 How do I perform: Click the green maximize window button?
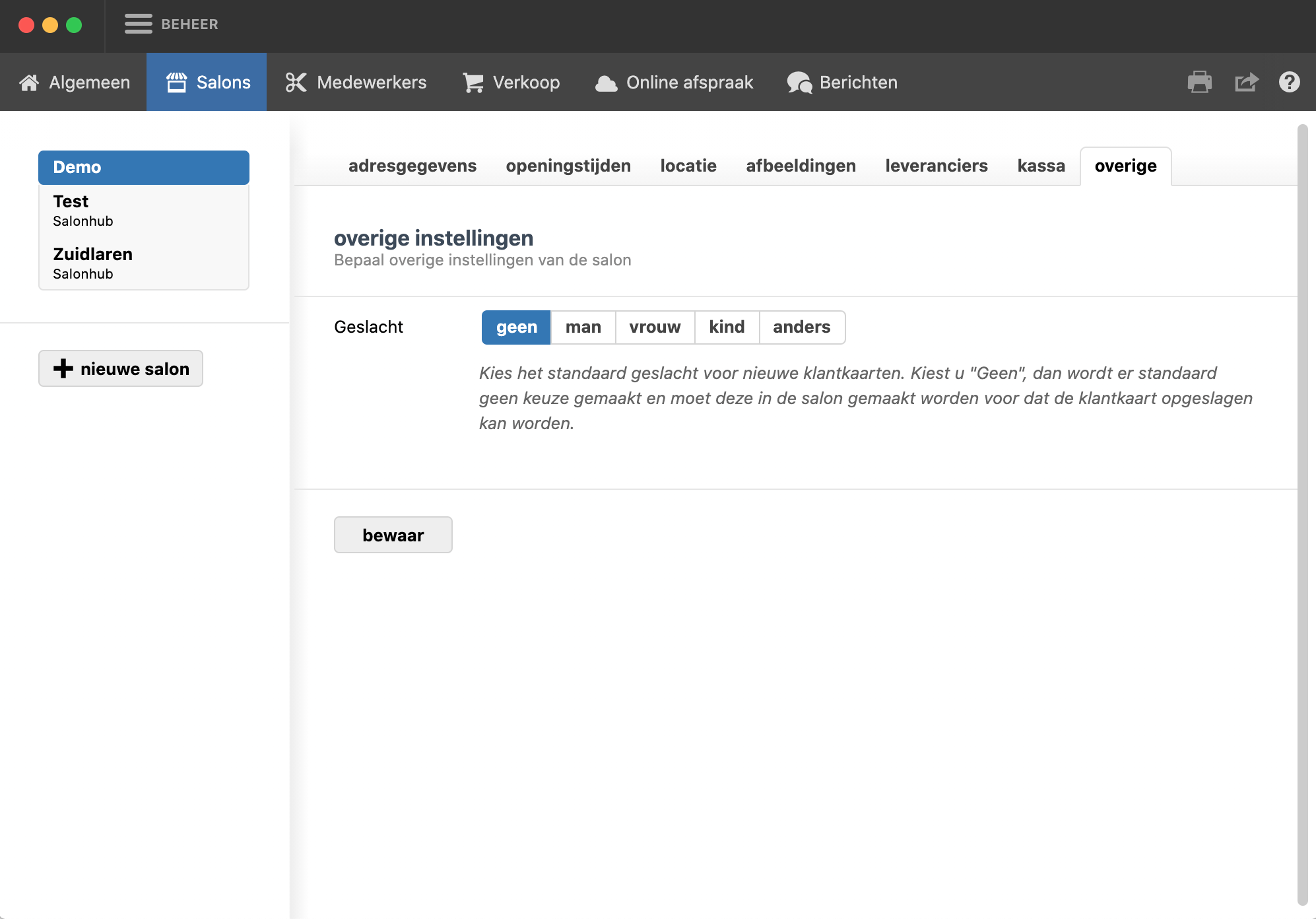click(74, 25)
